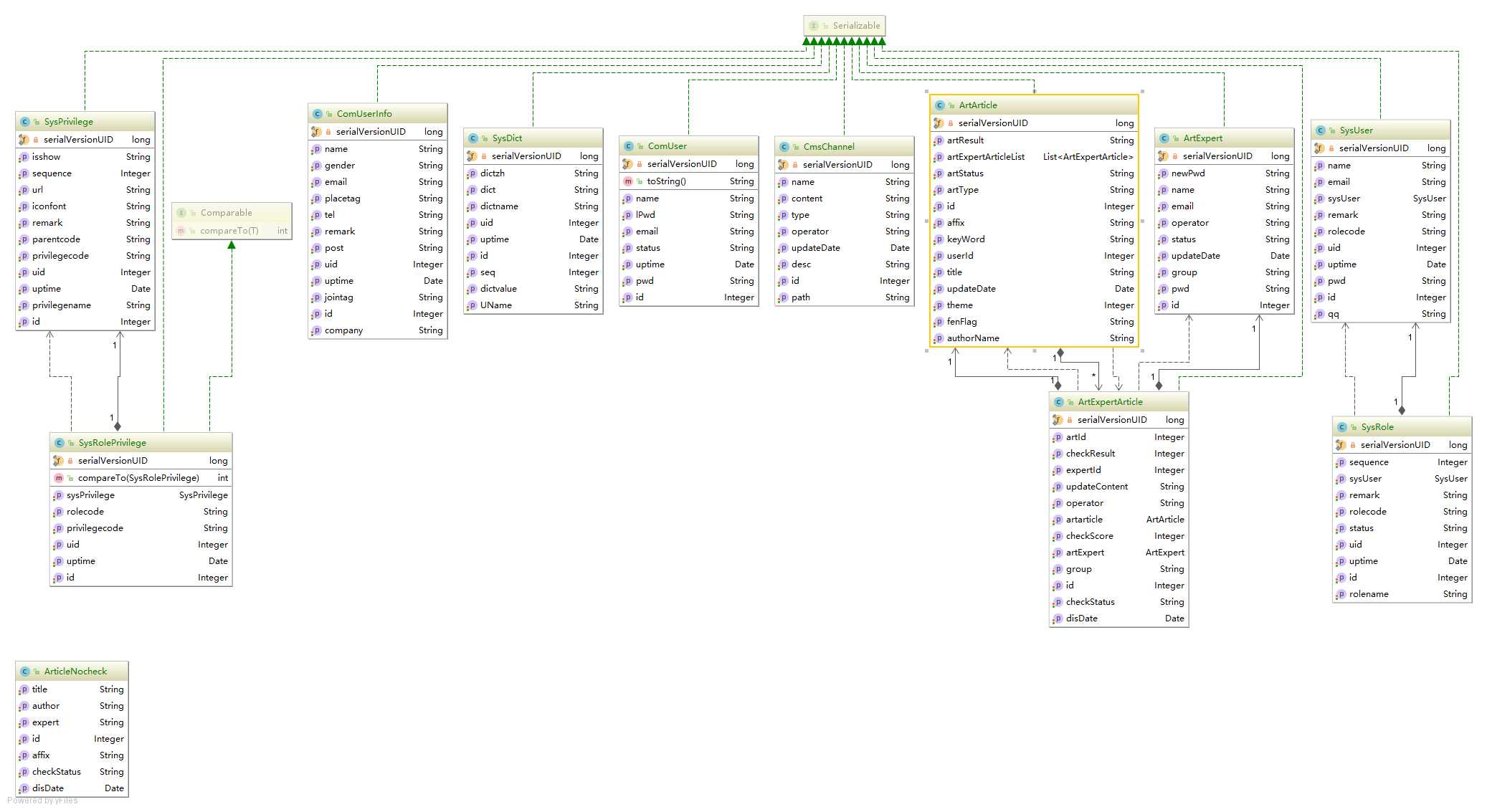Click field icon beside SysPrivilege serialVersionUID

click(x=24, y=140)
